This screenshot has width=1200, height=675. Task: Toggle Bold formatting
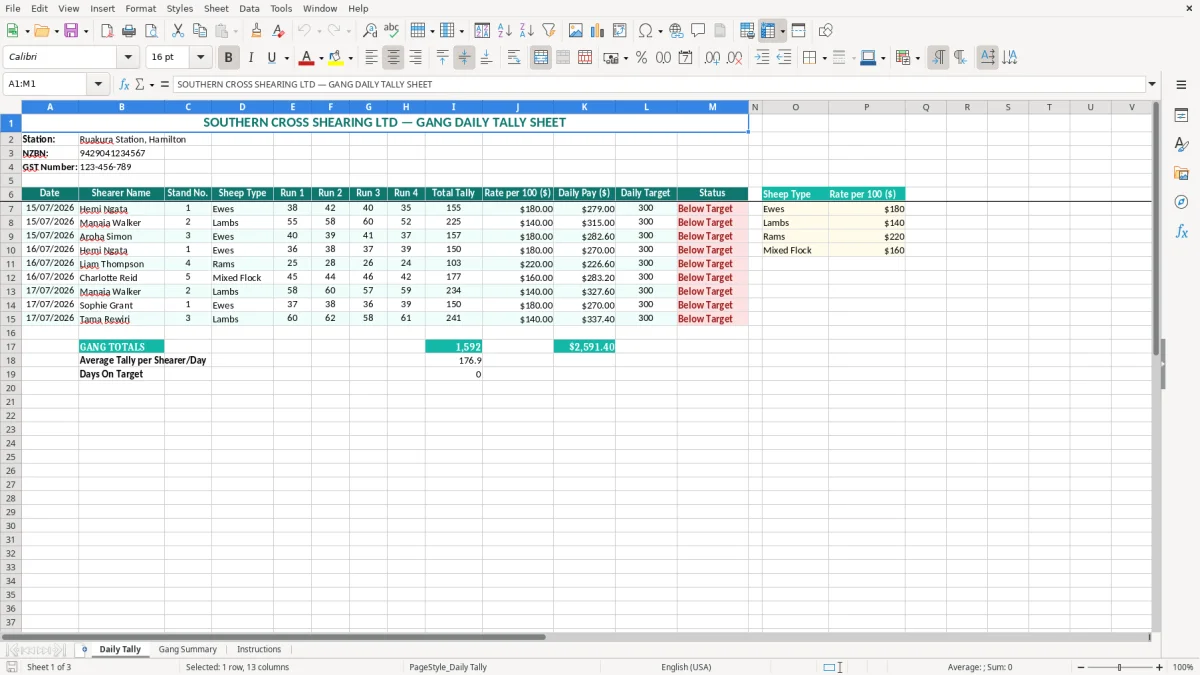[228, 58]
